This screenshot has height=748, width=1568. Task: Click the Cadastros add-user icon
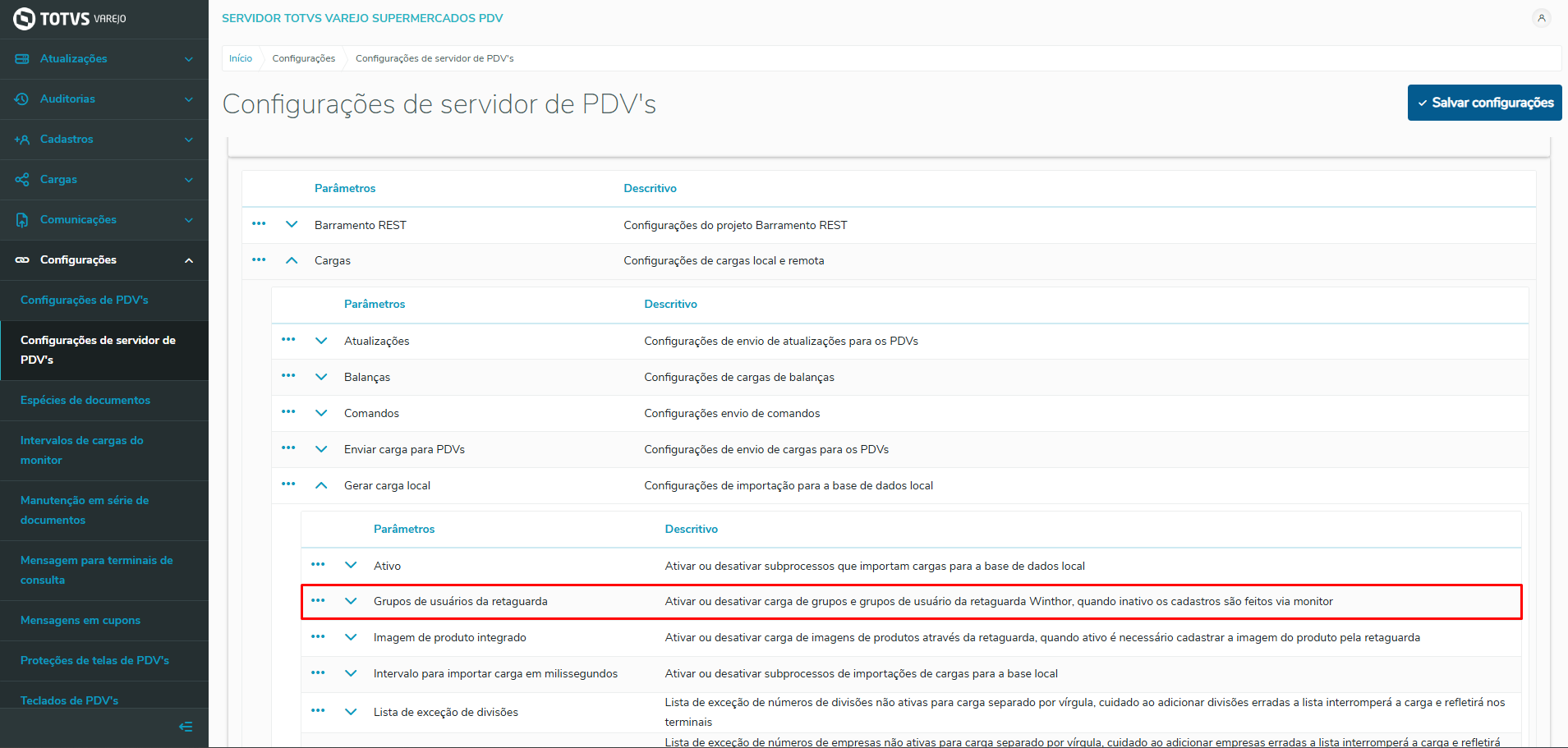click(22, 140)
